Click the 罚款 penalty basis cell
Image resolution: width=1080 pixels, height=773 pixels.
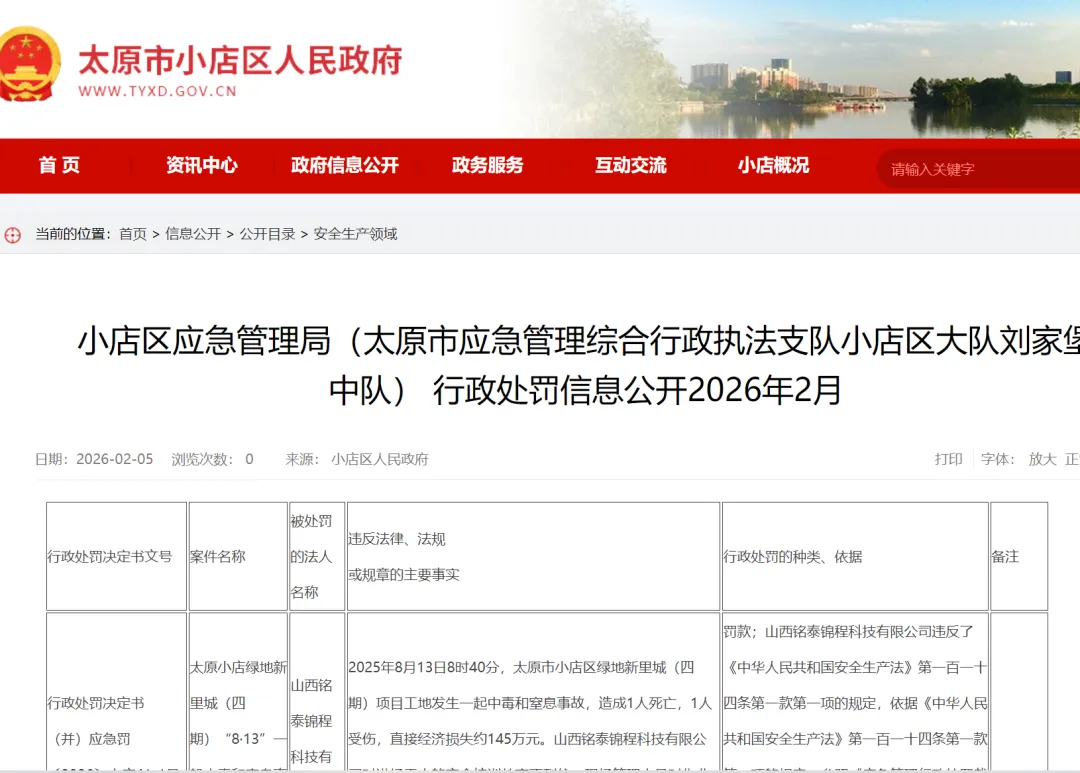click(x=855, y=692)
